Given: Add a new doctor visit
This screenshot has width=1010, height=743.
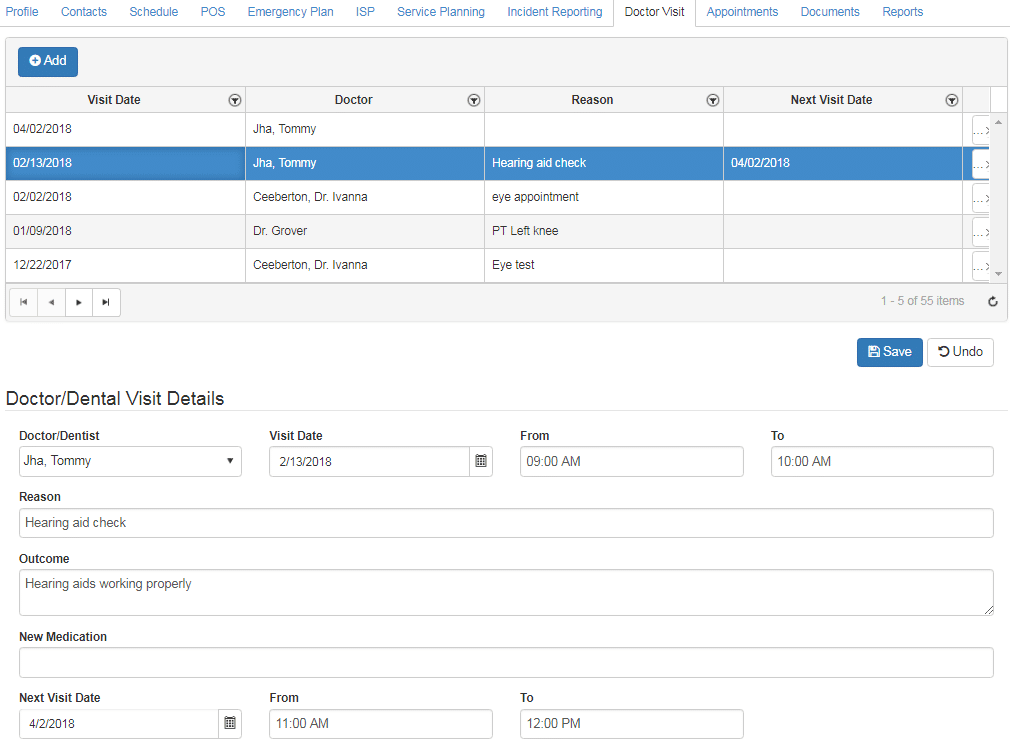Looking at the screenshot, I should pyautogui.click(x=48, y=61).
